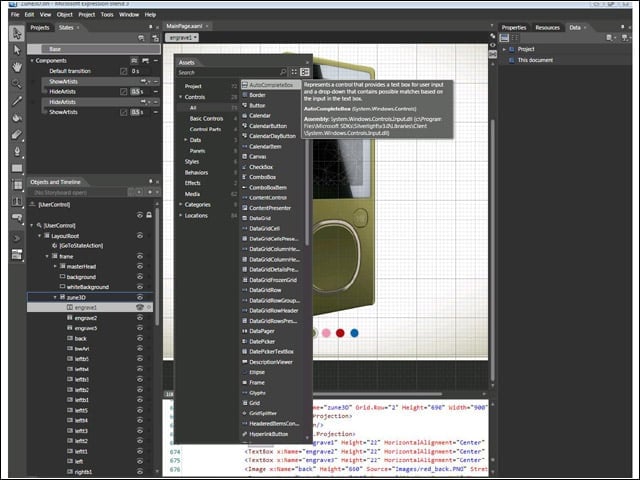Open the engrave1 breadcrumb dropdown
The height and width of the screenshot is (480, 640).
coord(182,38)
